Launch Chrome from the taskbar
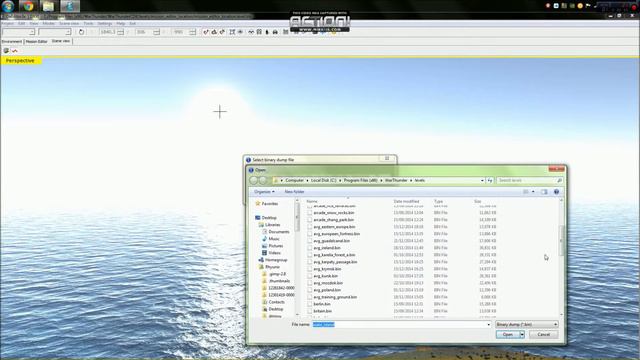The width and height of the screenshot is (640, 360). pyautogui.click(x=28, y=6)
